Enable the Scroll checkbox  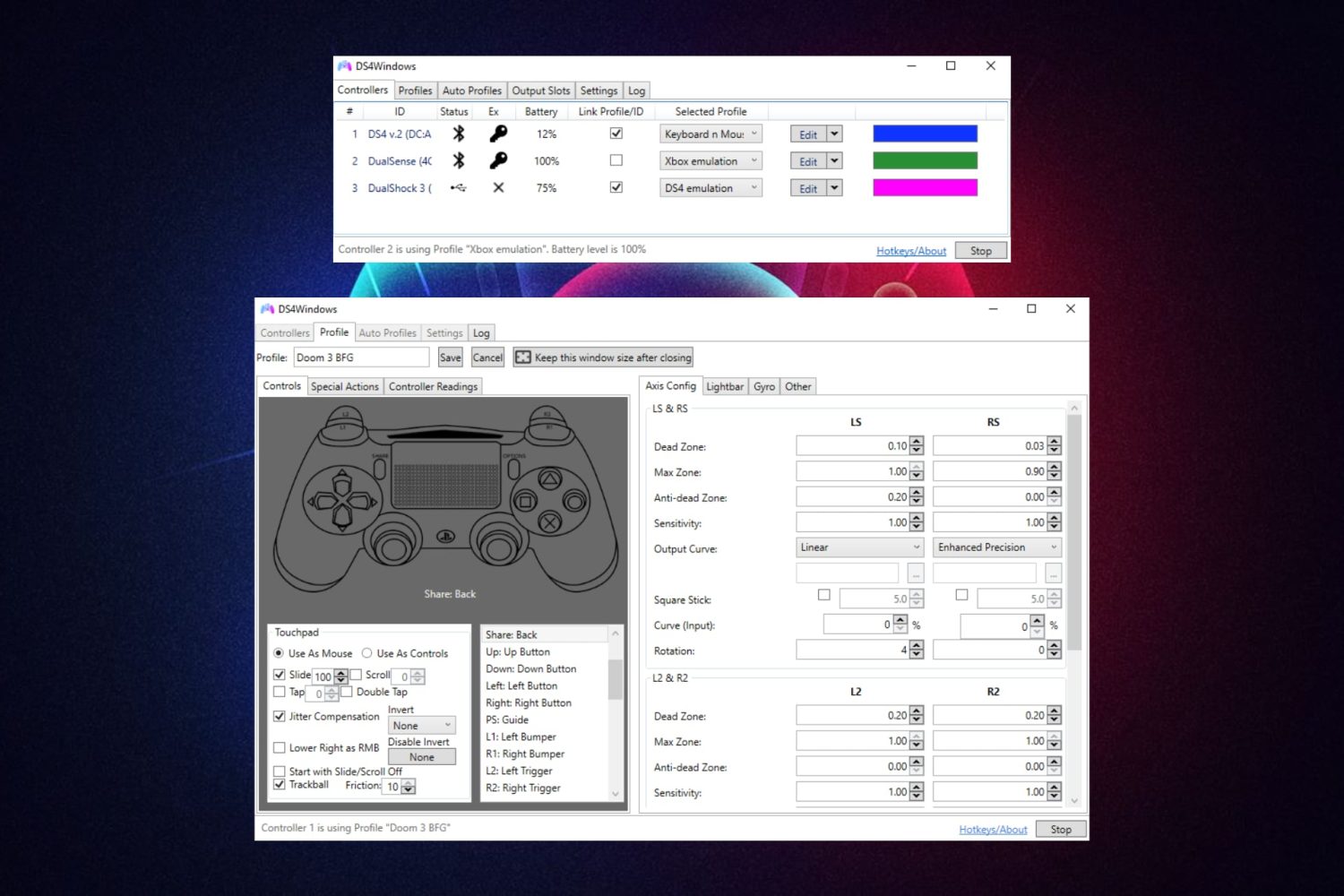pyautogui.click(x=356, y=675)
